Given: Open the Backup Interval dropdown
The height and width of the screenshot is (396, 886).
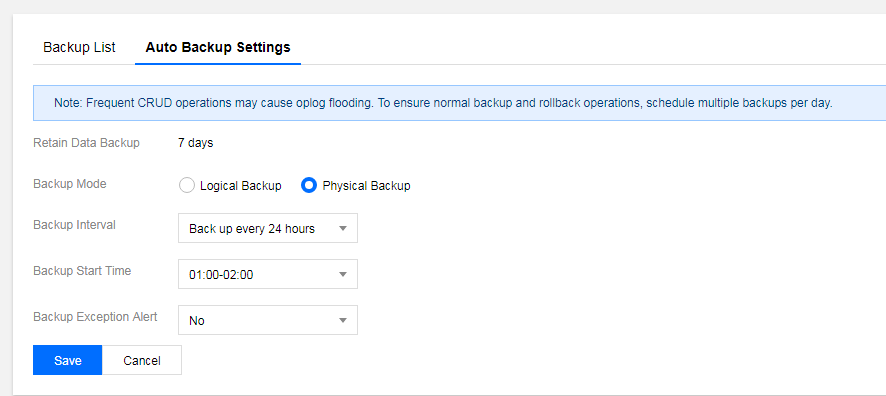Looking at the screenshot, I should pos(268,228).
